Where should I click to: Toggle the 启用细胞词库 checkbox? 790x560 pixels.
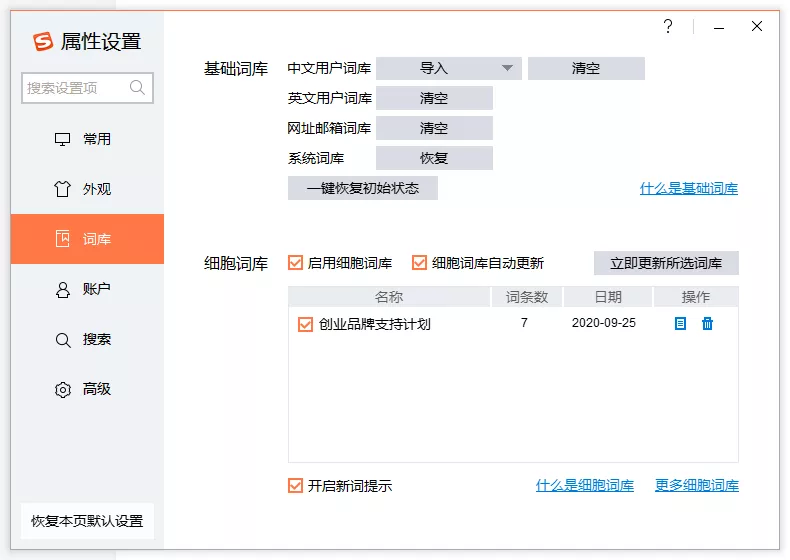tap(295, 263)
